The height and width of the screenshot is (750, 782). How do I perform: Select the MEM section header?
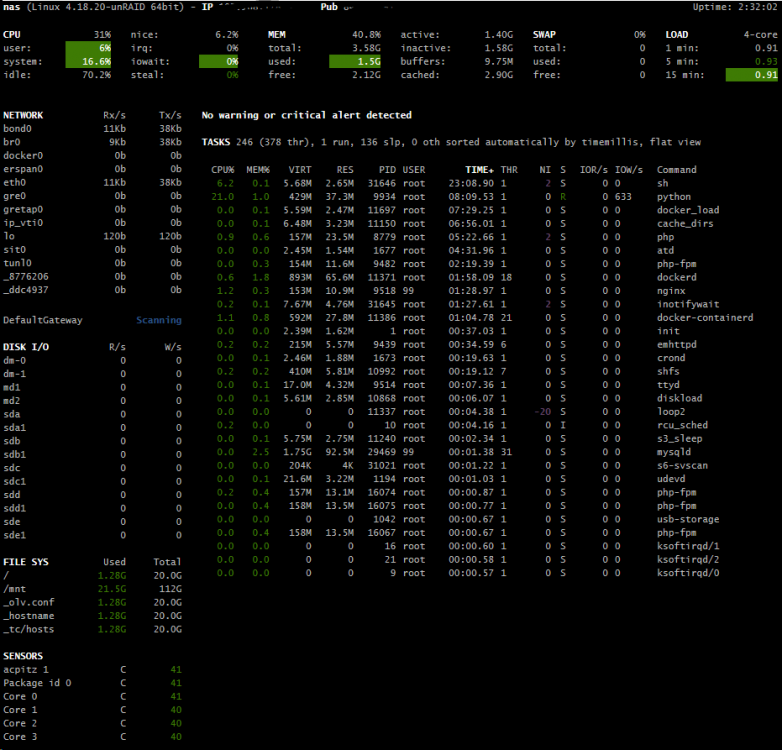click(x=277, y=34)
